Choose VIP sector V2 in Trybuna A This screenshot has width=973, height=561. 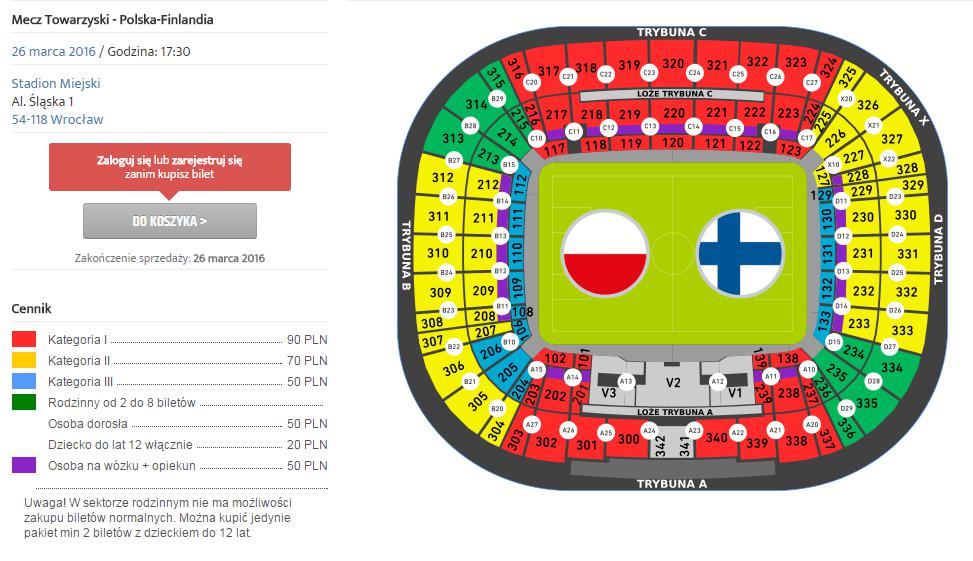click(x=673, y=383)
